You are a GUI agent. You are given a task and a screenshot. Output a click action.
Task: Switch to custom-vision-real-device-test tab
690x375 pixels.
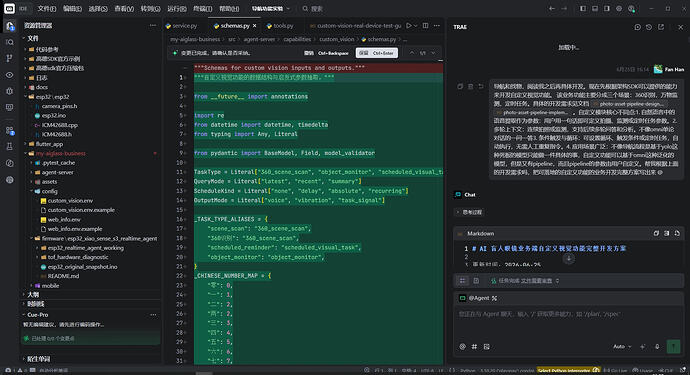356,26
